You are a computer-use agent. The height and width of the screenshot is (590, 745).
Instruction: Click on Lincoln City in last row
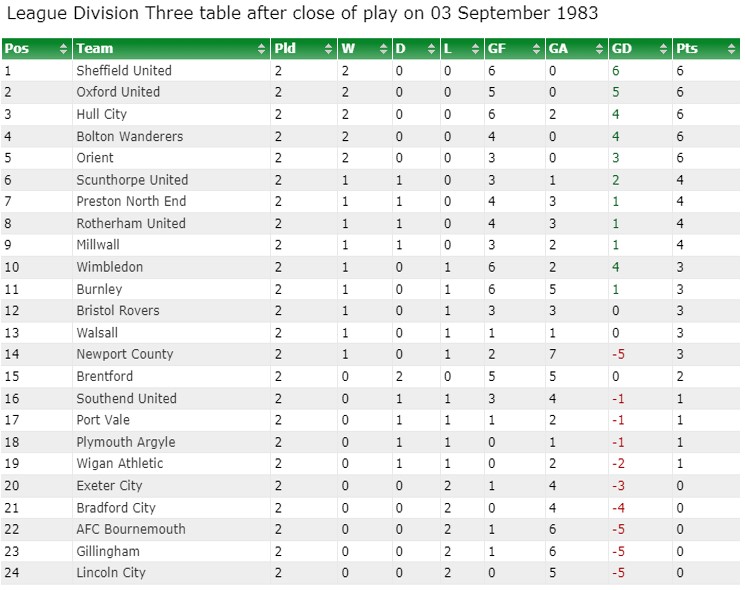click(111, 573)
